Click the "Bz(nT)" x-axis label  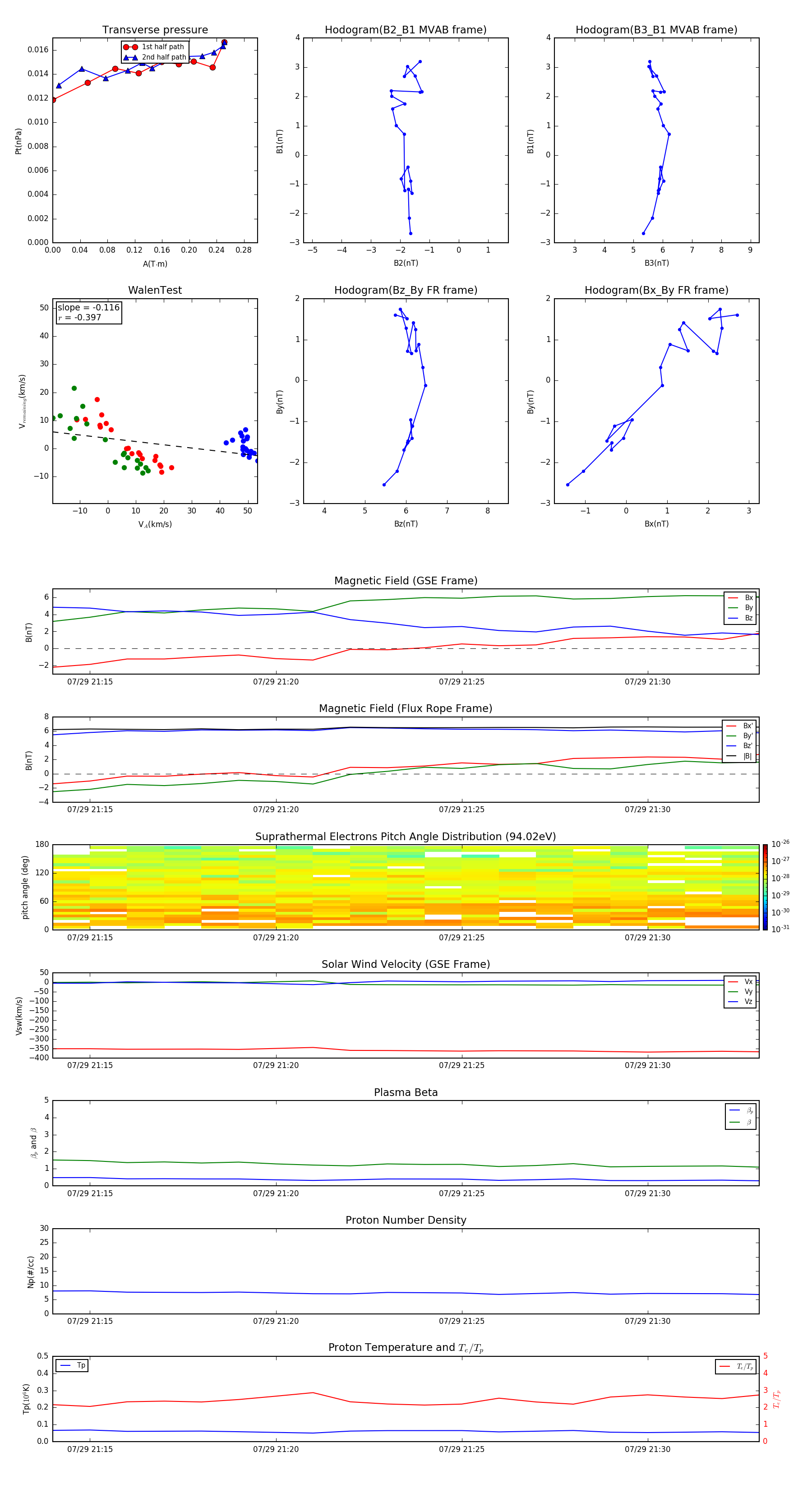point(406,524)
